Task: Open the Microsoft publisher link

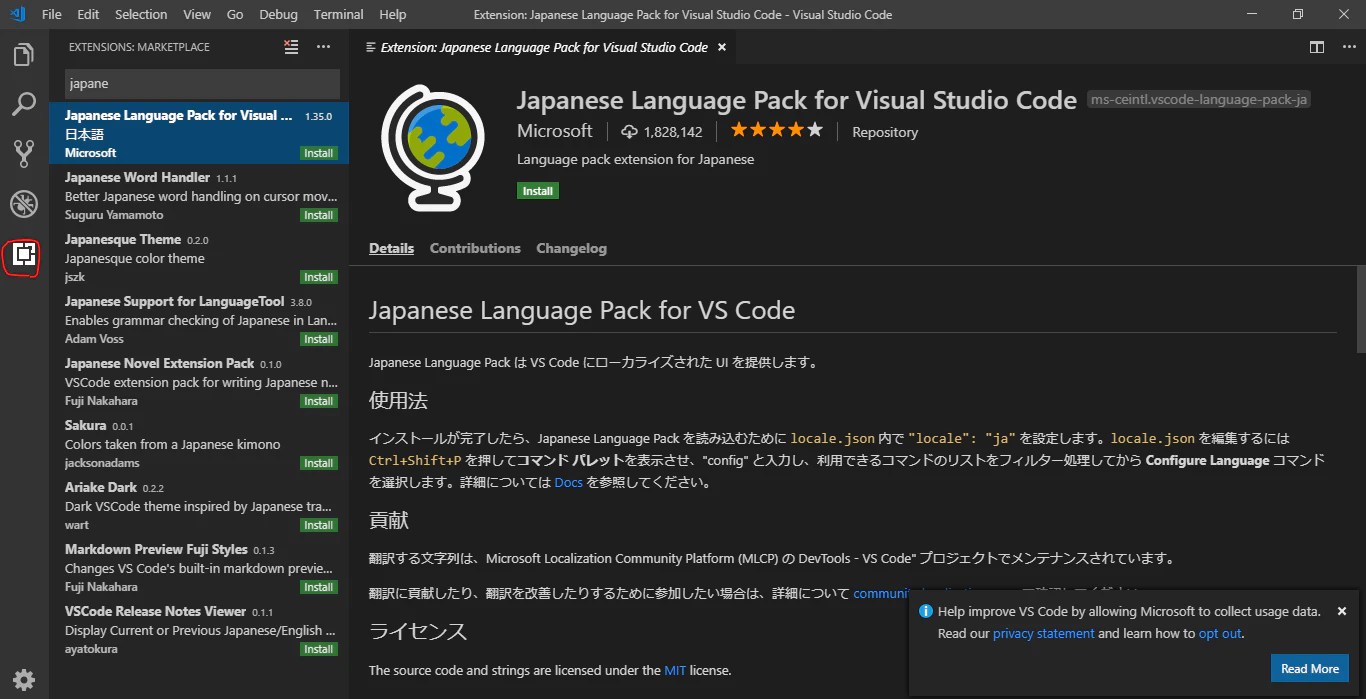Action: [x=555, y=131]
